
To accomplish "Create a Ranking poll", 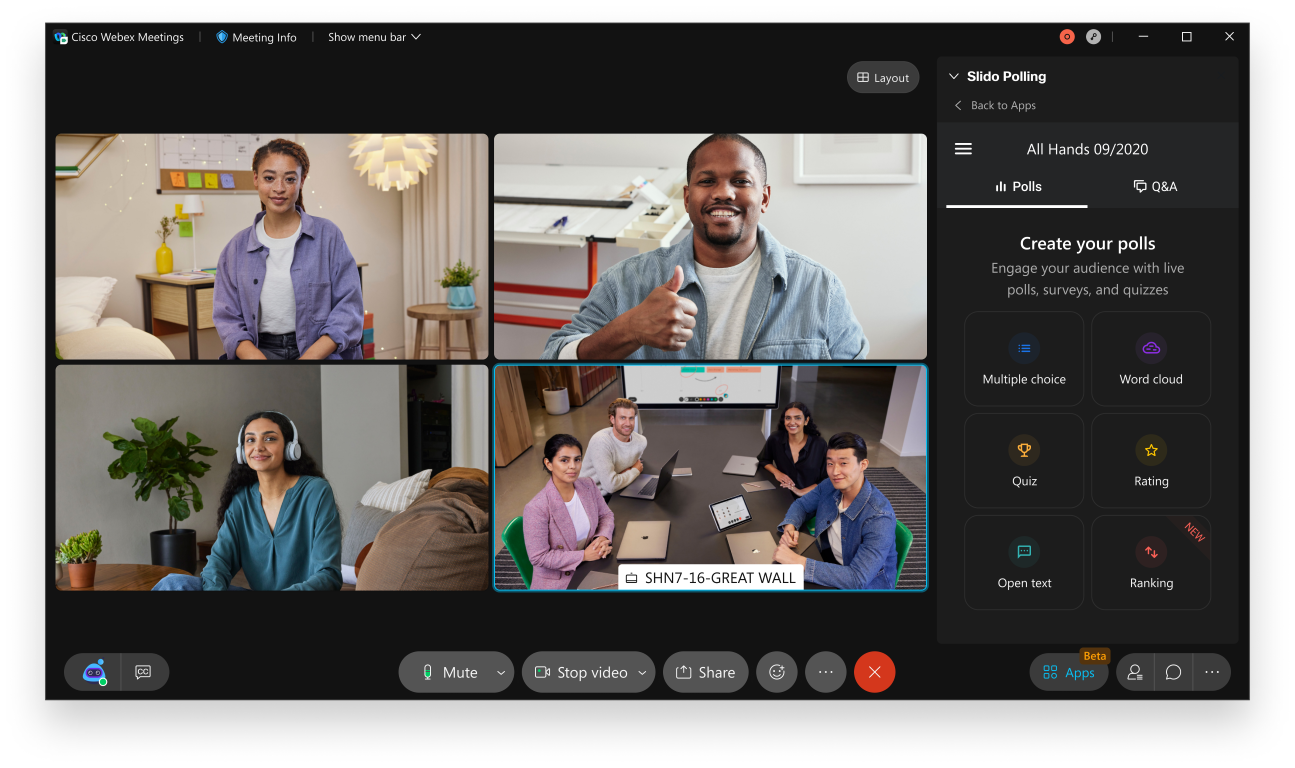I will click(1151, 562).
